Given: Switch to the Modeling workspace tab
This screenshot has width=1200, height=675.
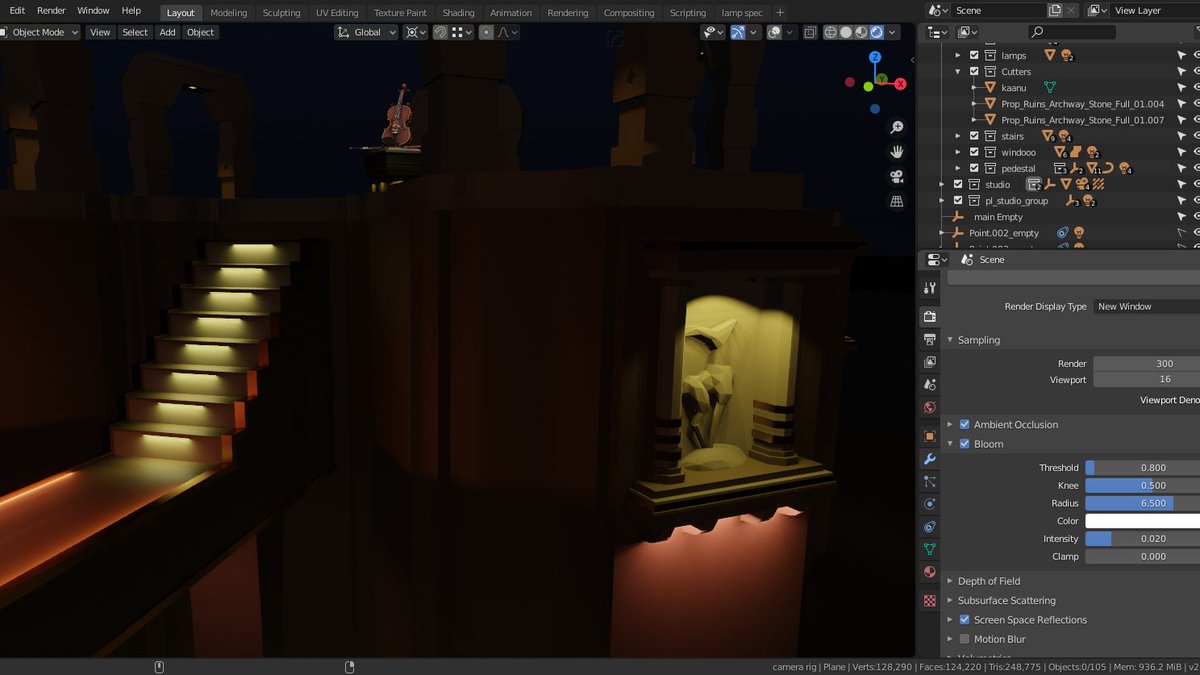Looking at the screenshot, I should point(229,13).
